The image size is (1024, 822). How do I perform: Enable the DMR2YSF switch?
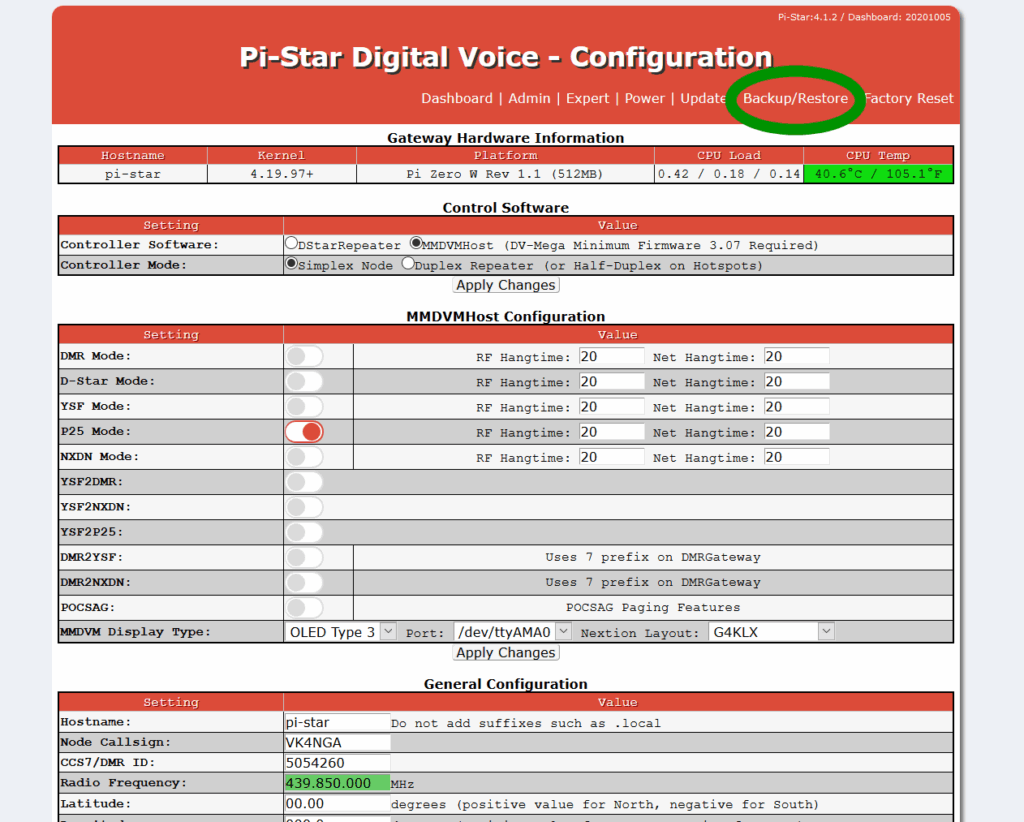coord(304,558)
